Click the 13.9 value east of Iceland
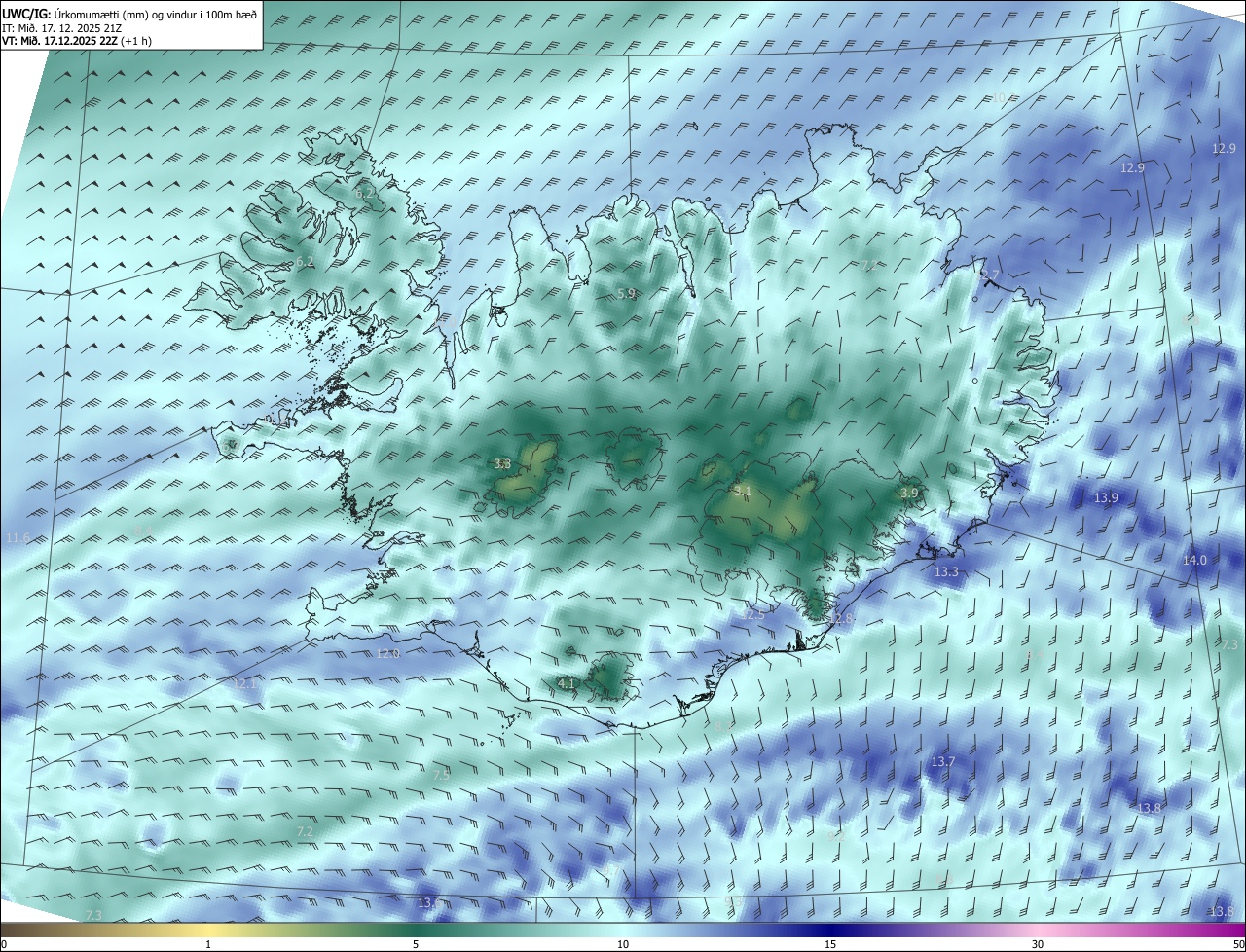The width and height of the screenshot is (1246, 952). click(x=1106, y=497)
